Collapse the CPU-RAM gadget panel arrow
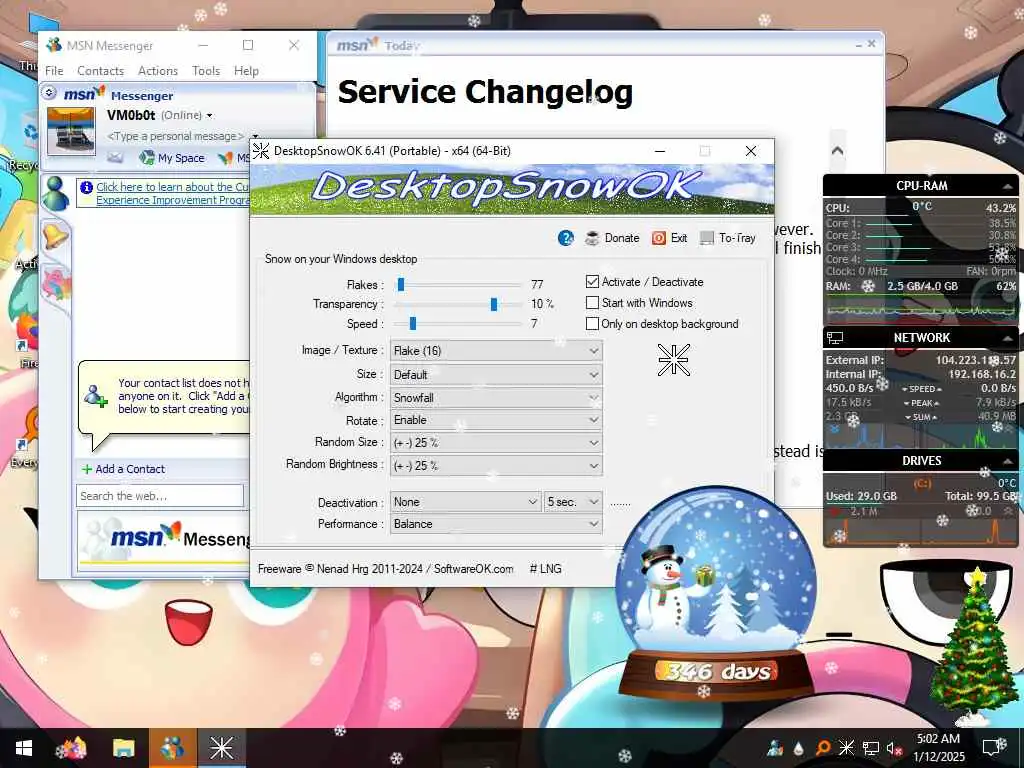 click(x=1008, y=186)
